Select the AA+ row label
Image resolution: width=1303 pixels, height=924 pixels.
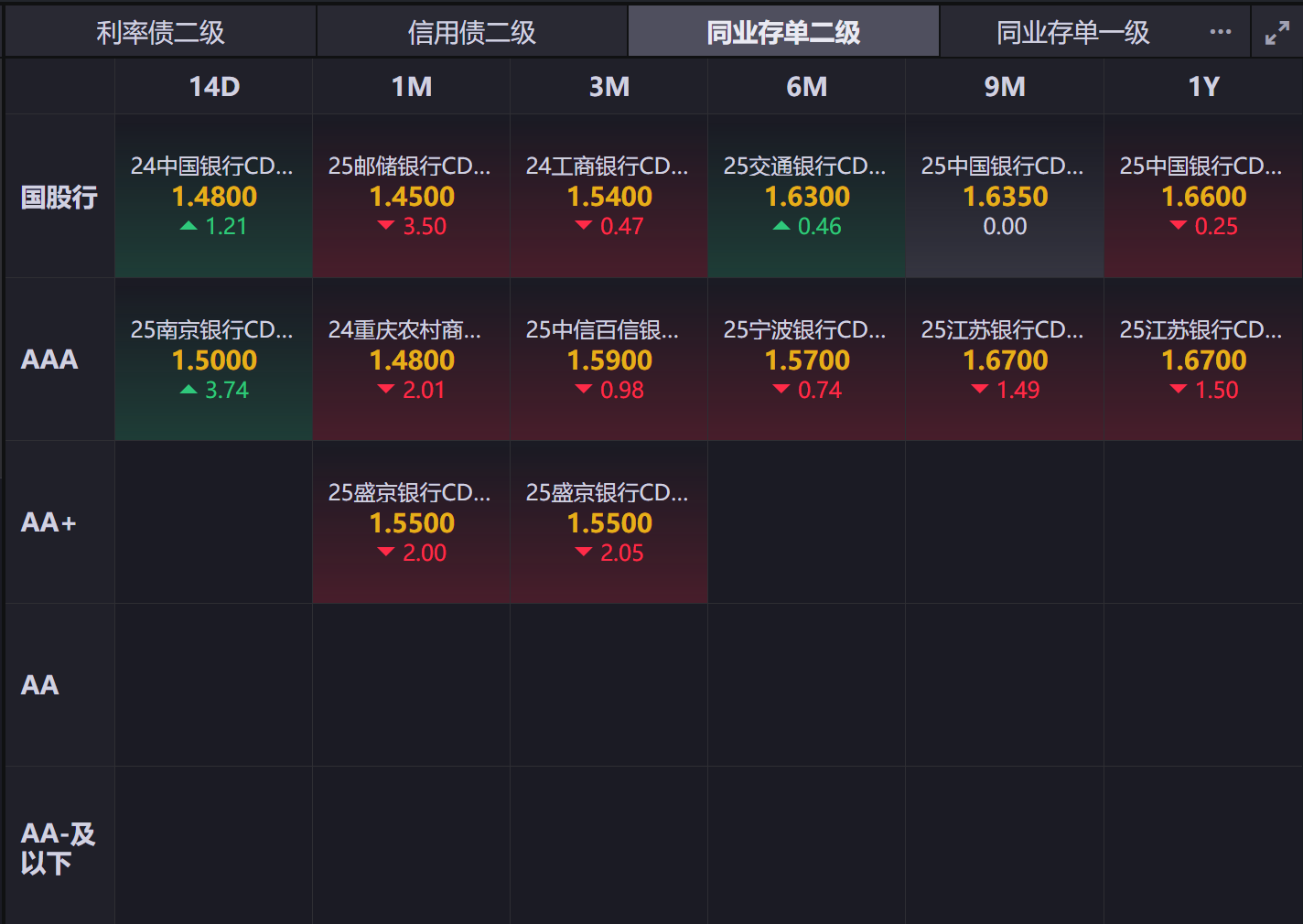pyautogui.click(x=59, y=522)
